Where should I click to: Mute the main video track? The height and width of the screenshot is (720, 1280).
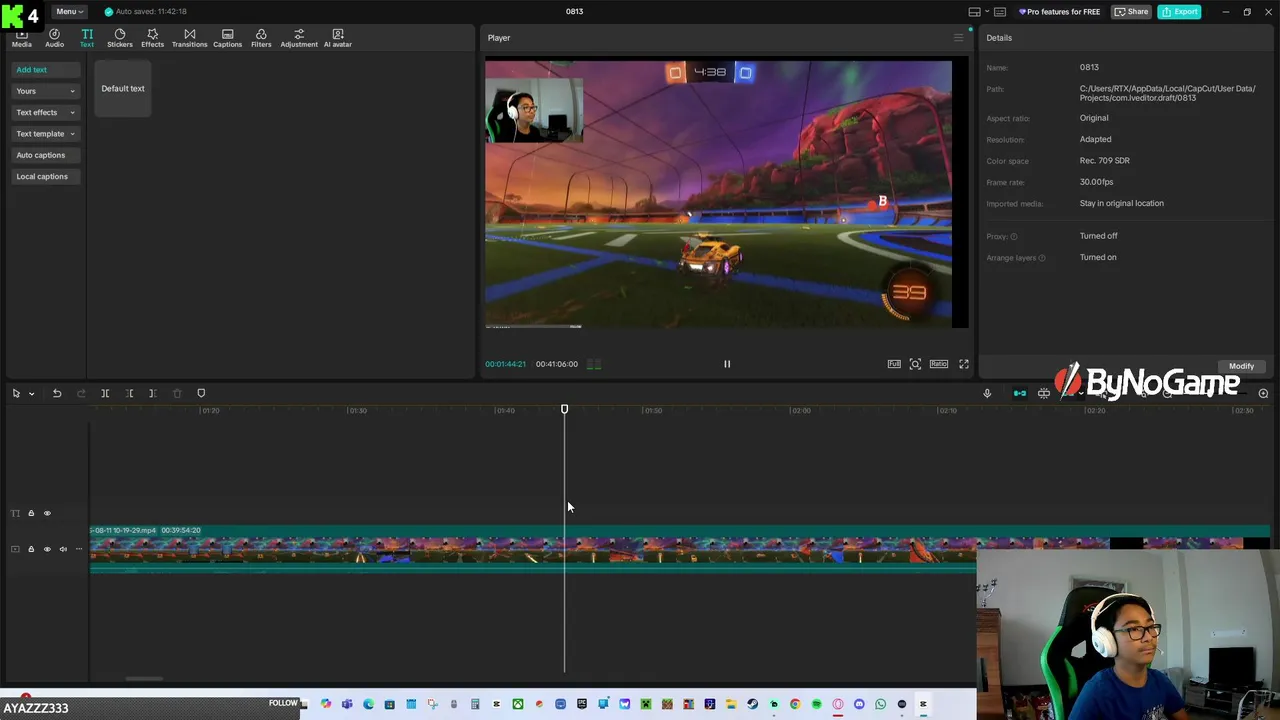pyautogui.click(x=63, y=549)
